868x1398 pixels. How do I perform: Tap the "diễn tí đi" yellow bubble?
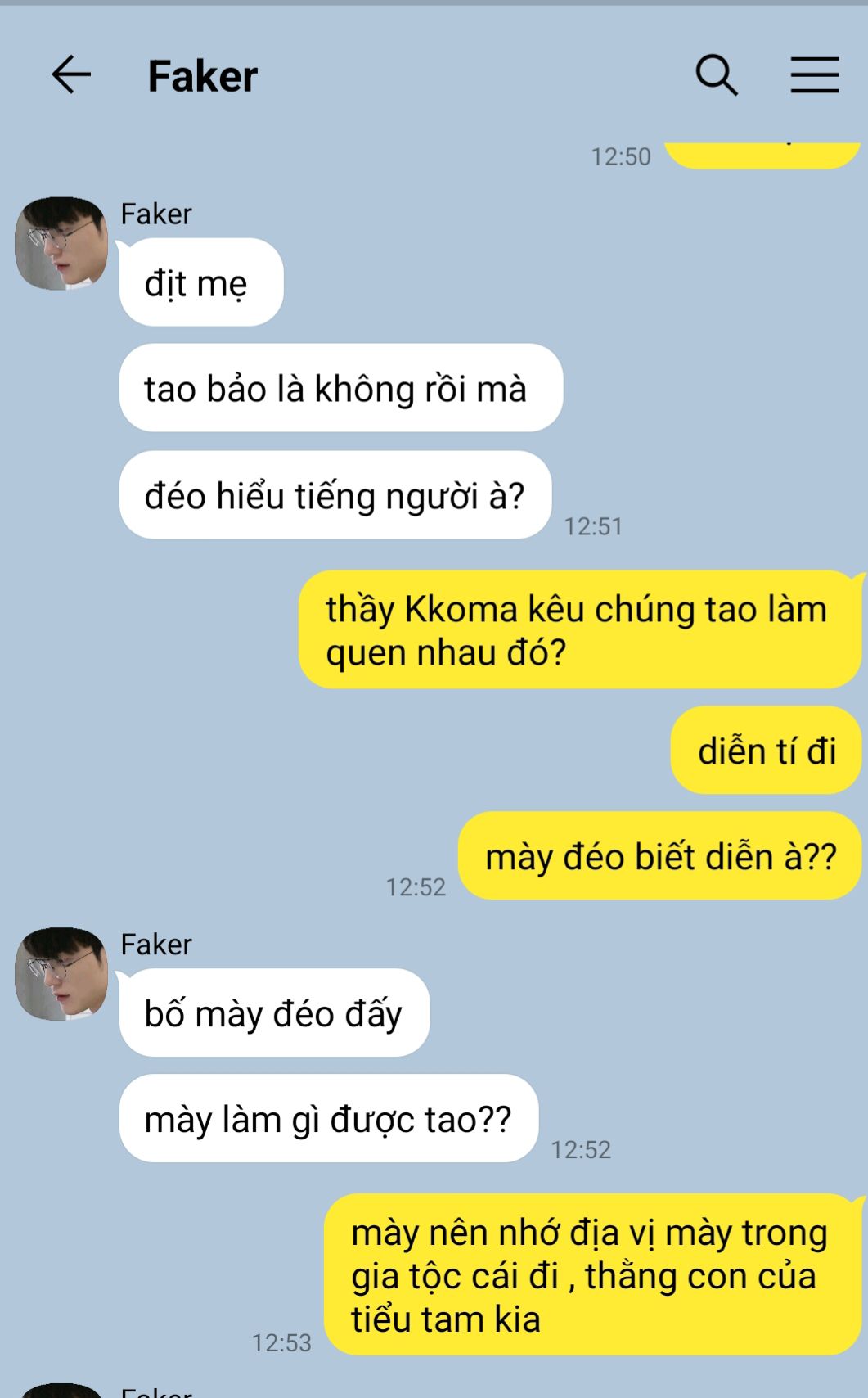pyautogui.click(x=767, y=751)
